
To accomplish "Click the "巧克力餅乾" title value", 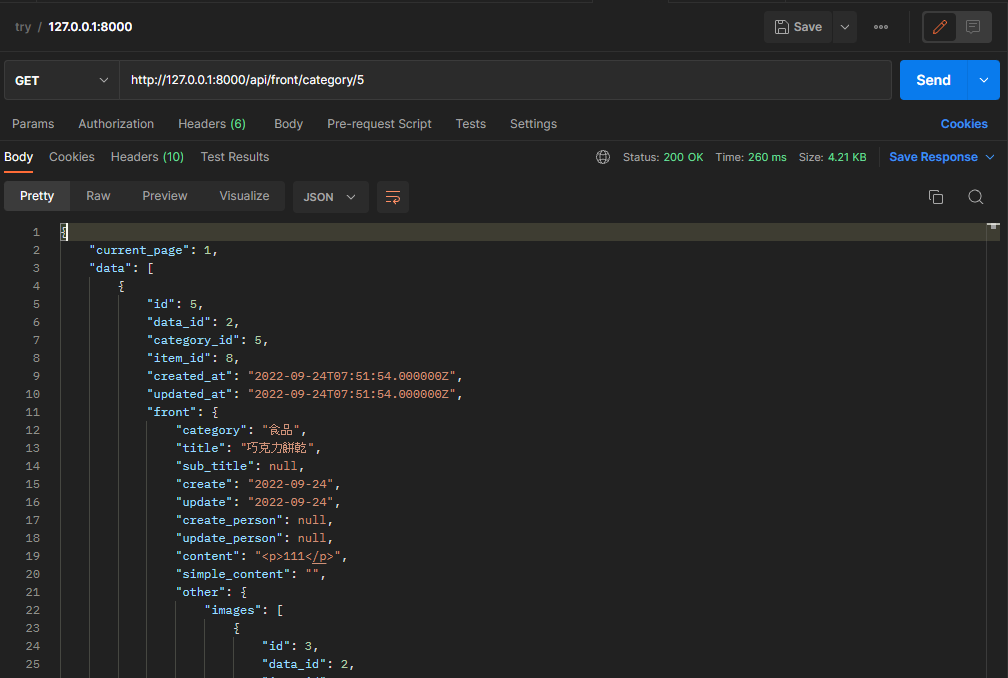I will coord(277,448).
